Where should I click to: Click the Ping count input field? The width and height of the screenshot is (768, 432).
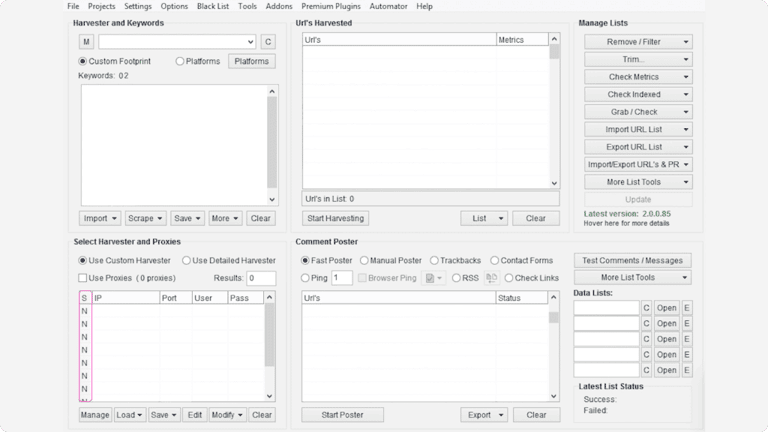coord(342,278)
